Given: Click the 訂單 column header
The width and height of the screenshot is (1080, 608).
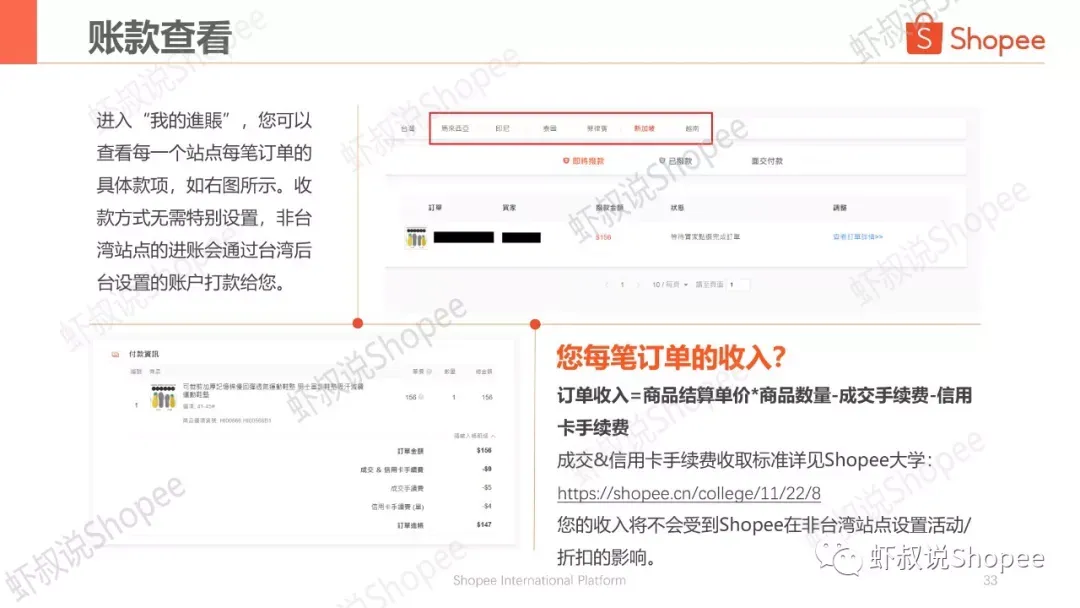Looking at the screenshot, I should point(435,207).
